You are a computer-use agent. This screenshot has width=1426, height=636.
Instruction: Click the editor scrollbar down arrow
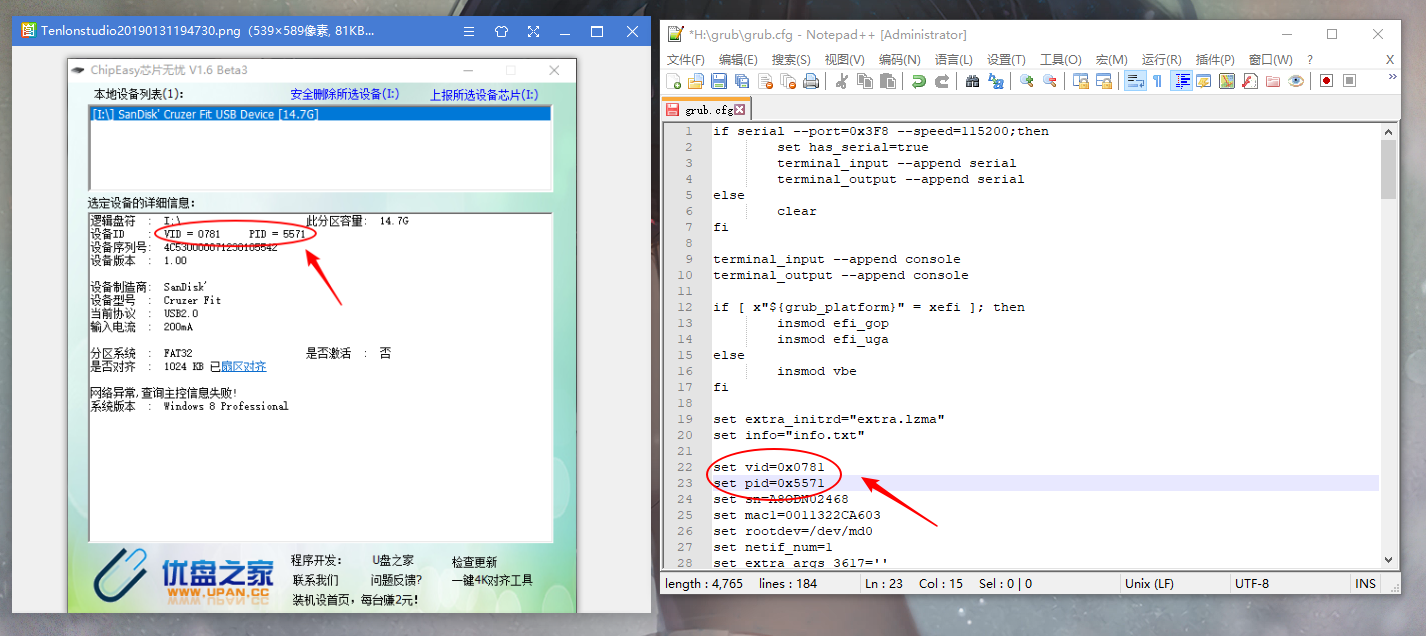[x=1388, y=560]
